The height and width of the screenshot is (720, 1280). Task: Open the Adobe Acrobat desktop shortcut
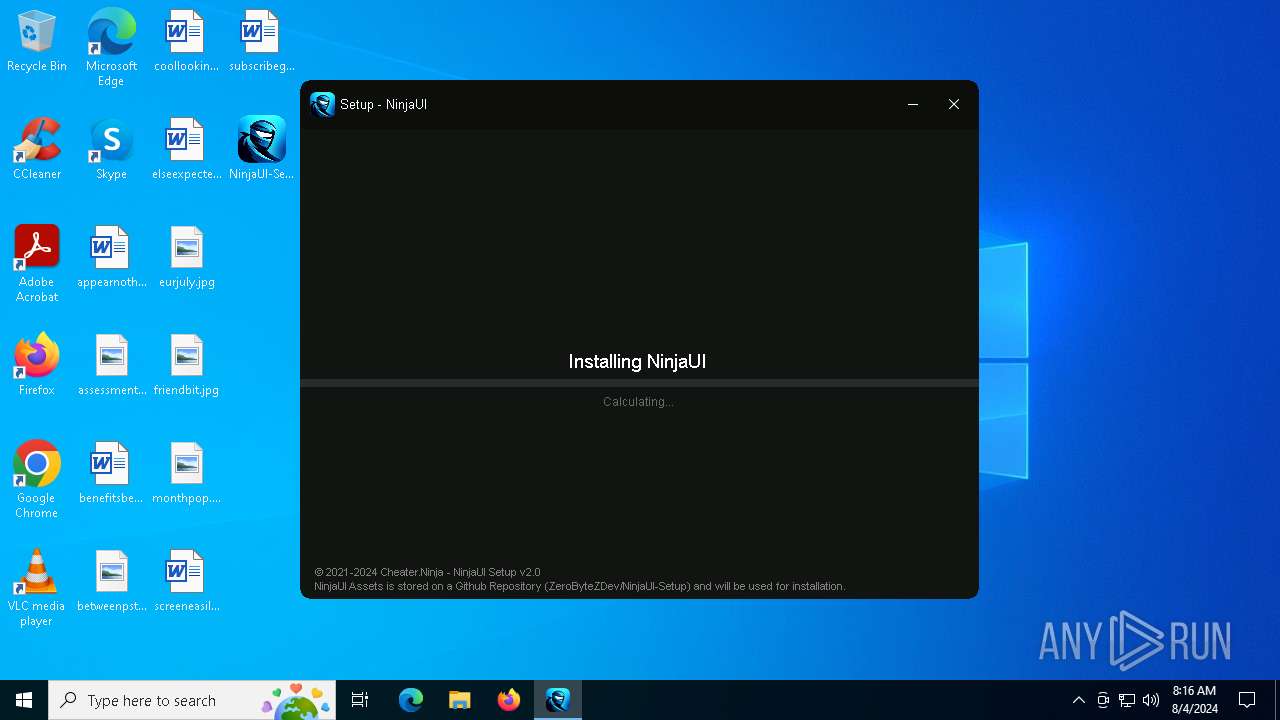37,263
